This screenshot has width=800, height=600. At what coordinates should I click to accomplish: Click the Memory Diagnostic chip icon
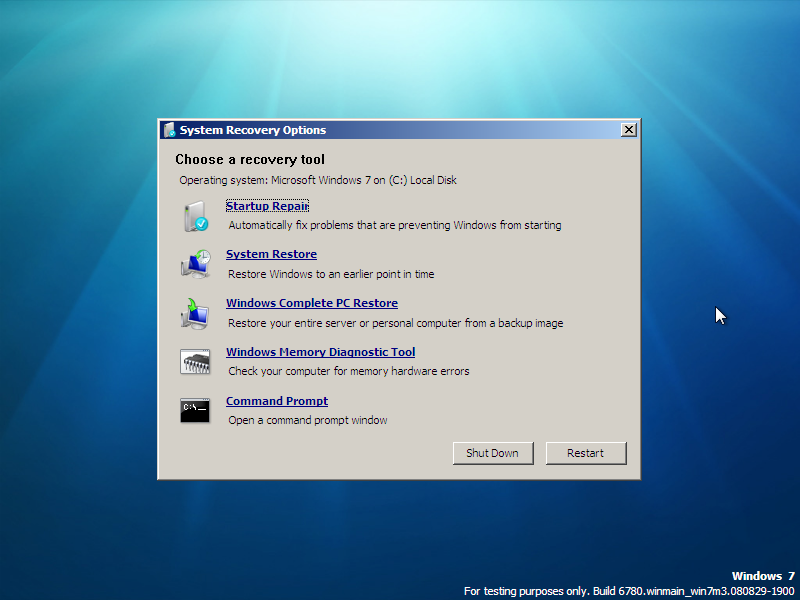point(195,362)
